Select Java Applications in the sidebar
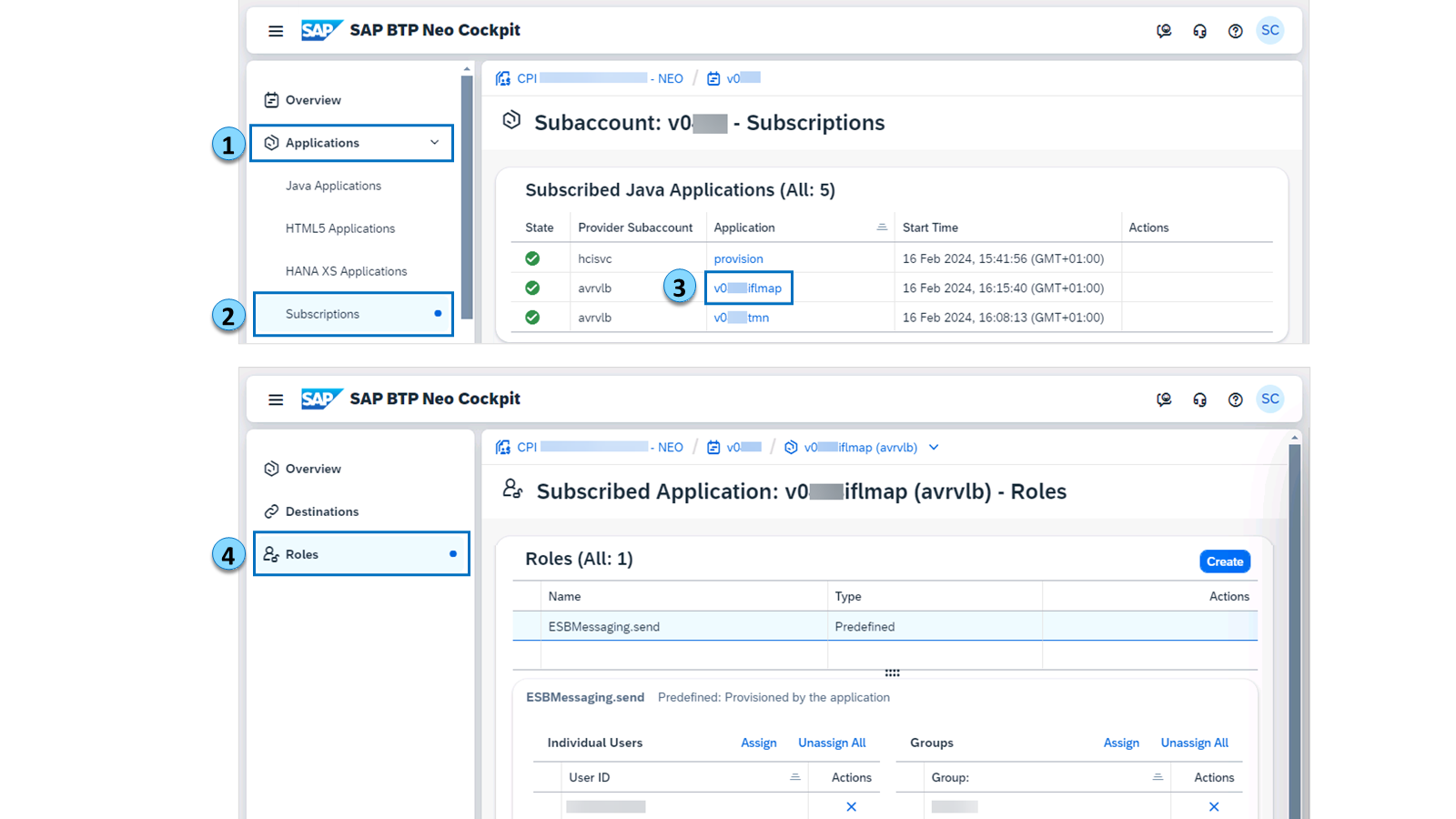1456x819 pixels. point(333,186)
